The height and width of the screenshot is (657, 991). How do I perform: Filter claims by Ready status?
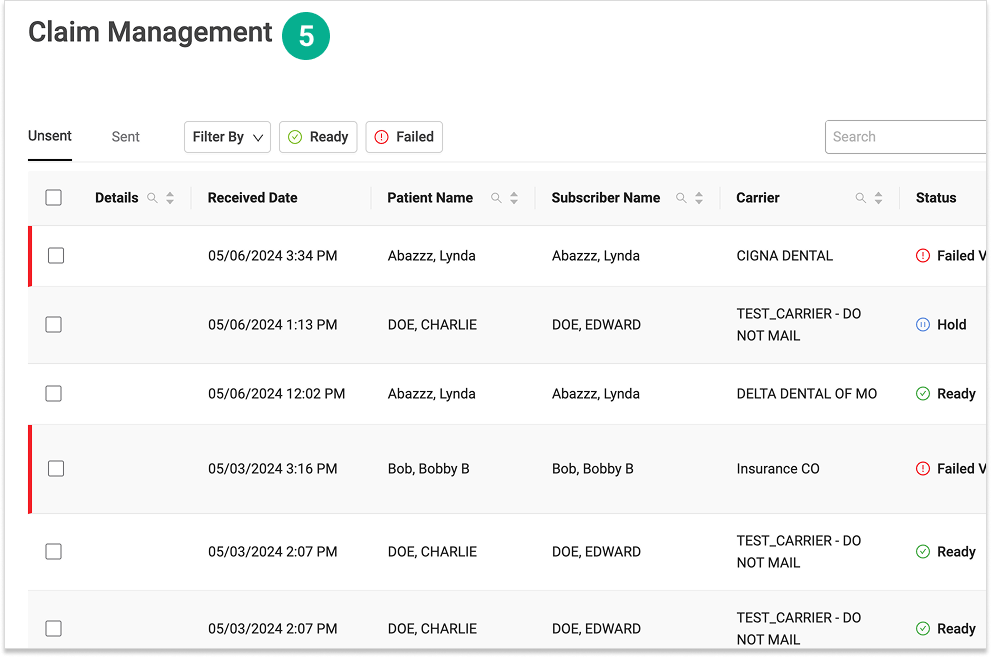(318, 137)
